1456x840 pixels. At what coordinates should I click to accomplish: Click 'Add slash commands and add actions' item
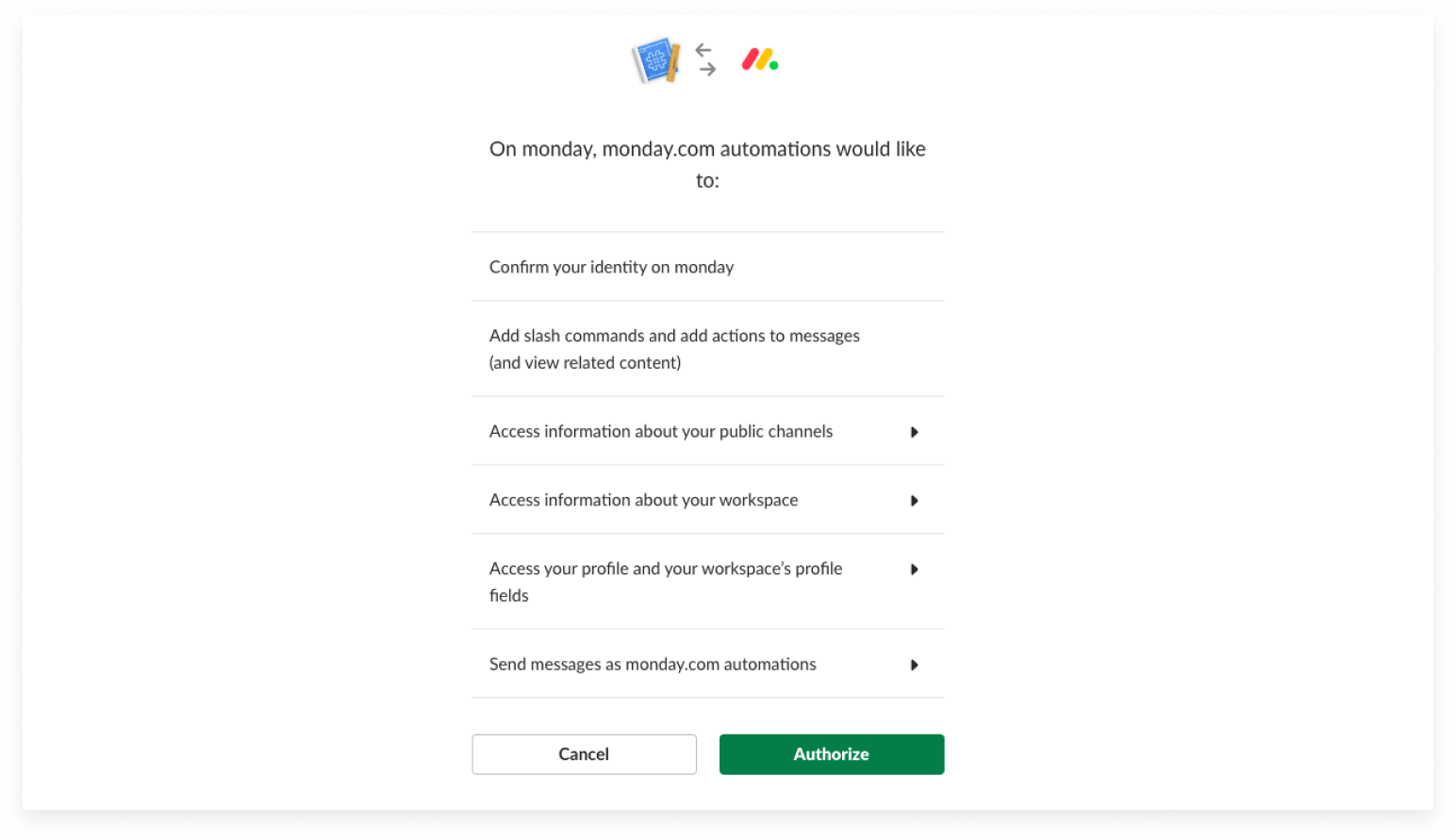[674, 336]
